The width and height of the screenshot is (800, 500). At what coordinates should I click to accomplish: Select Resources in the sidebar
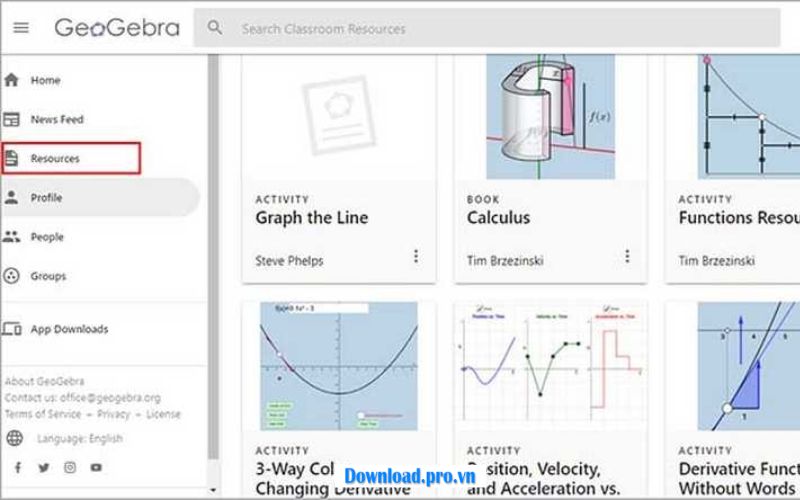click(55, 158)
